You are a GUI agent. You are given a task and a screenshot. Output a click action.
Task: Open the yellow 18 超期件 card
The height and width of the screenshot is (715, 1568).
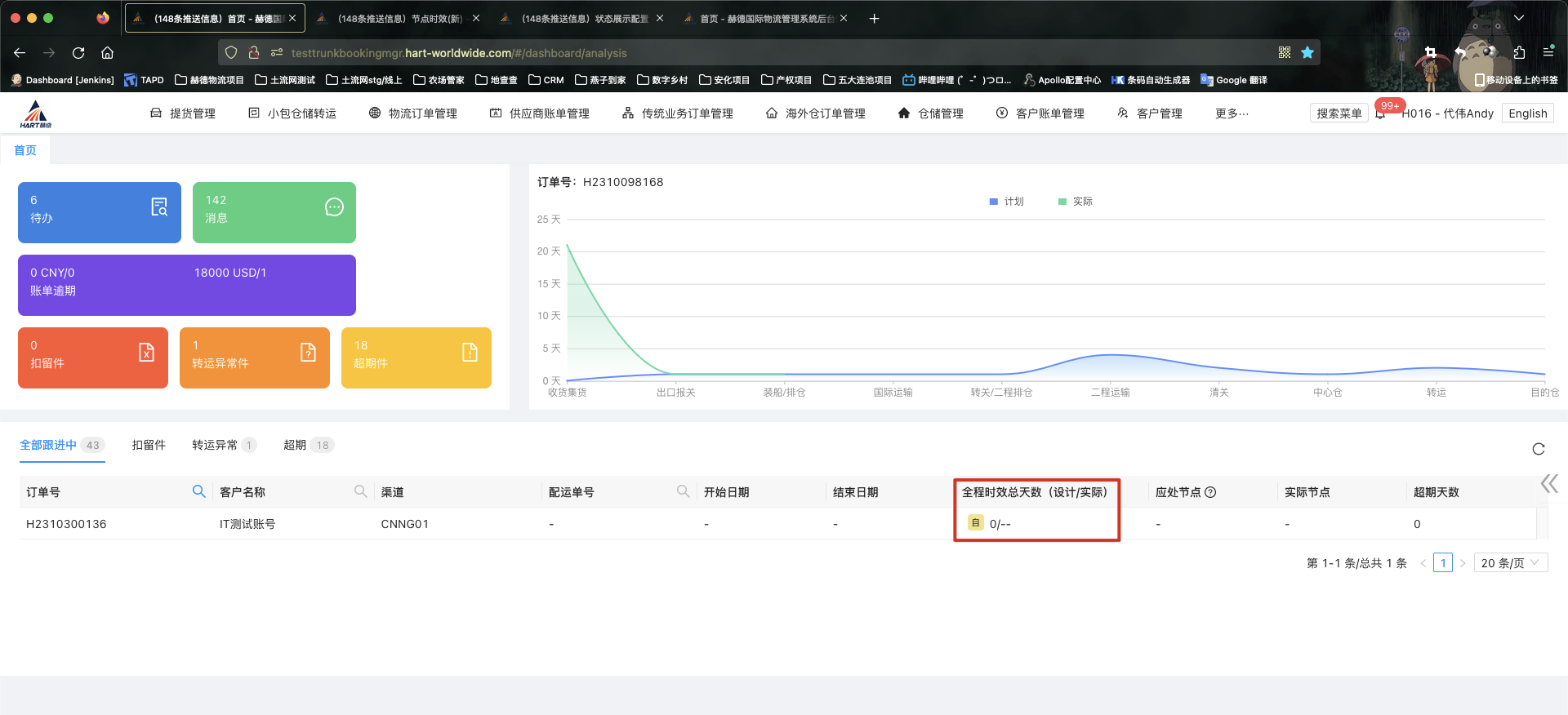[x=416, y=357]
